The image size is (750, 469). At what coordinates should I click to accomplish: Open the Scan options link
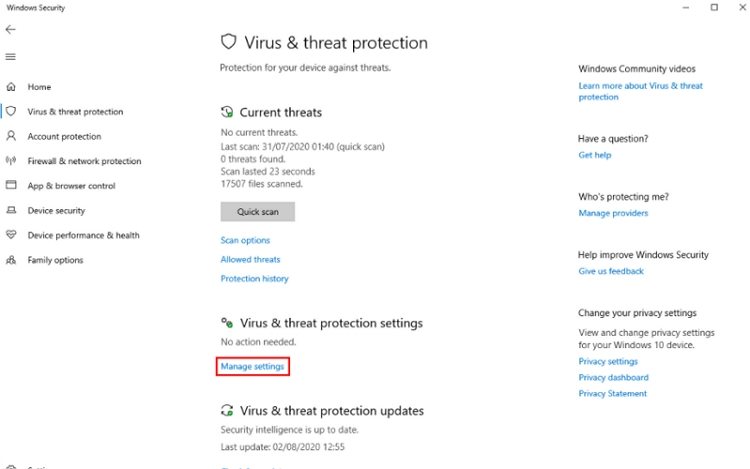(245, 240)
